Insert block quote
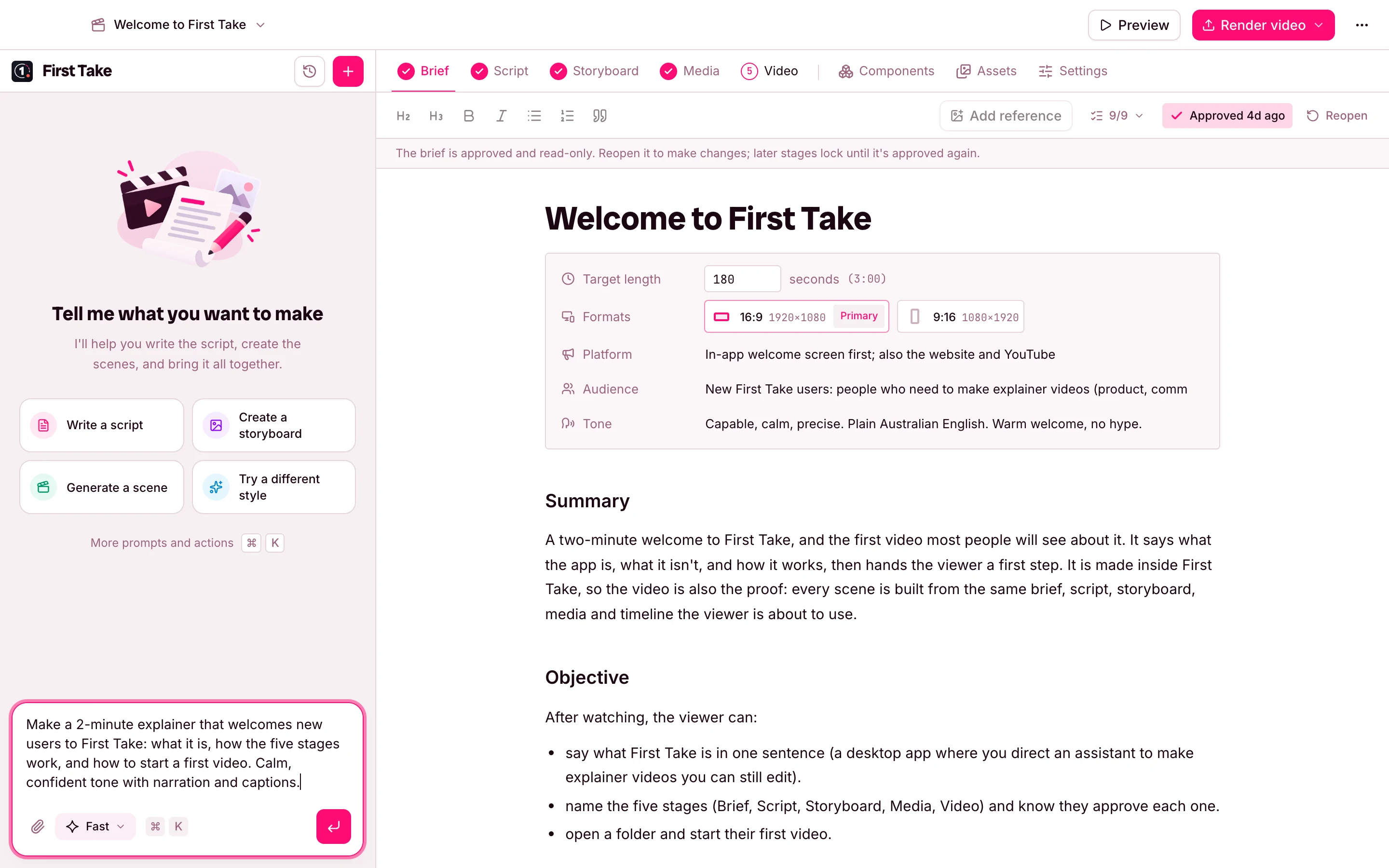The height and width of the screenshot is (868, 1389). (x=600, y=116)
